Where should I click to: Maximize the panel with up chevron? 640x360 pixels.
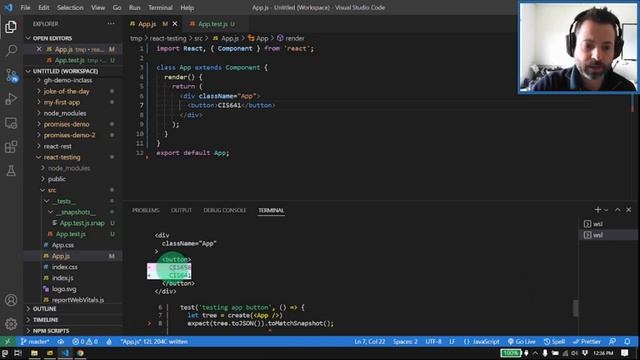tap(618, 209)
